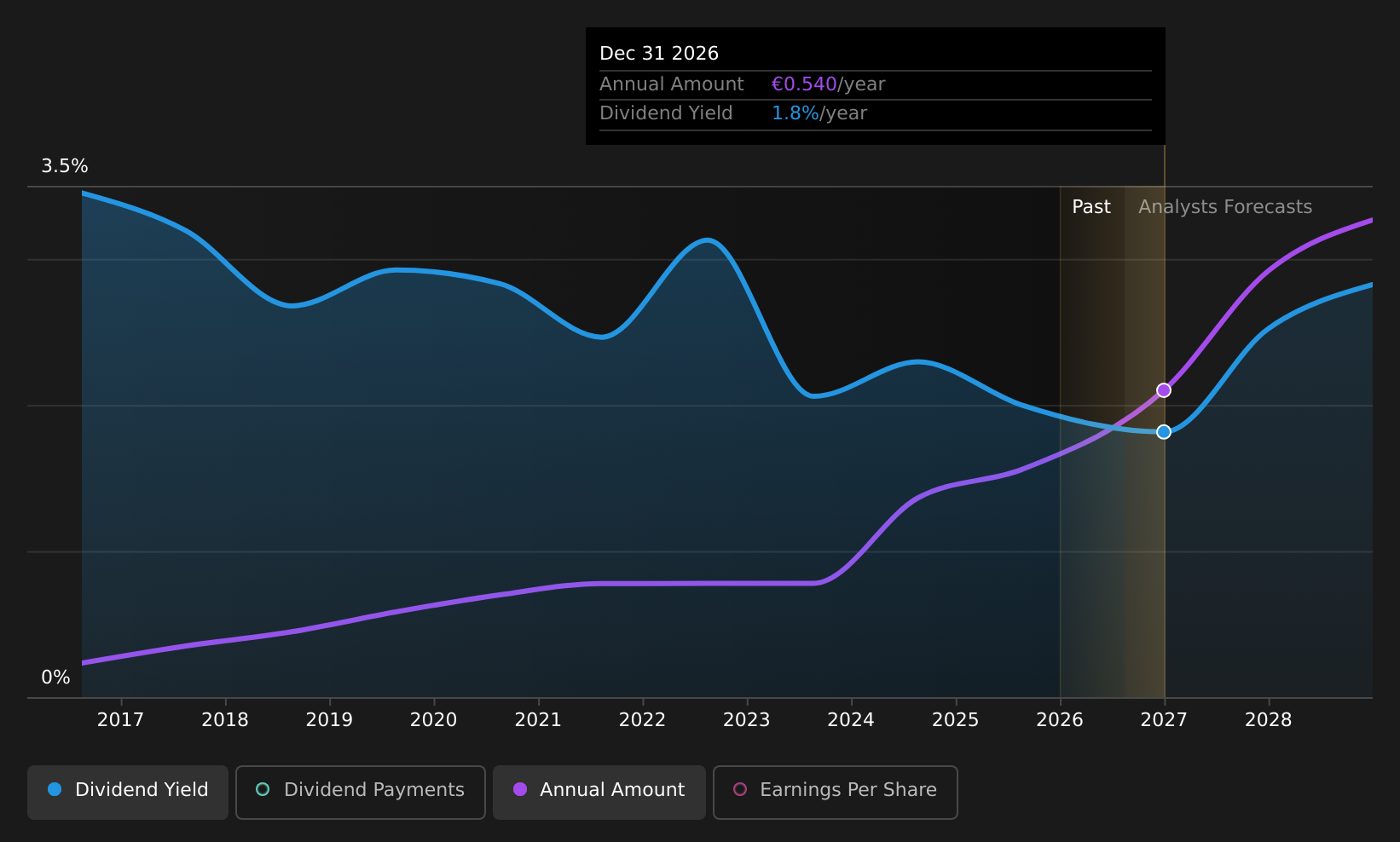Click the 'Dec 31 2026' tooltip date
The height and width of the screenshot is (842, 1400).
[659, 54]
